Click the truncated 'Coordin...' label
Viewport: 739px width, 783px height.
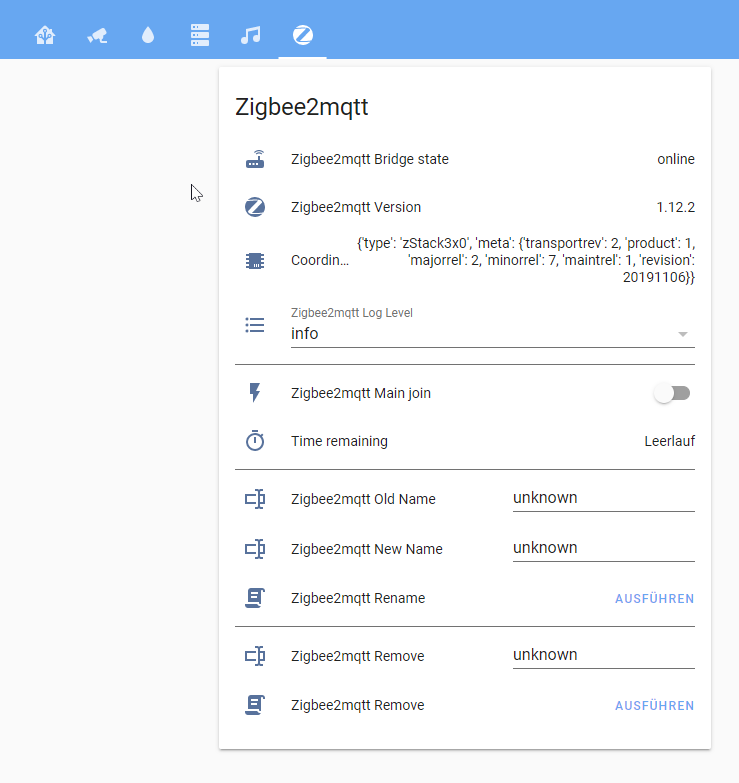click(320, 260)
